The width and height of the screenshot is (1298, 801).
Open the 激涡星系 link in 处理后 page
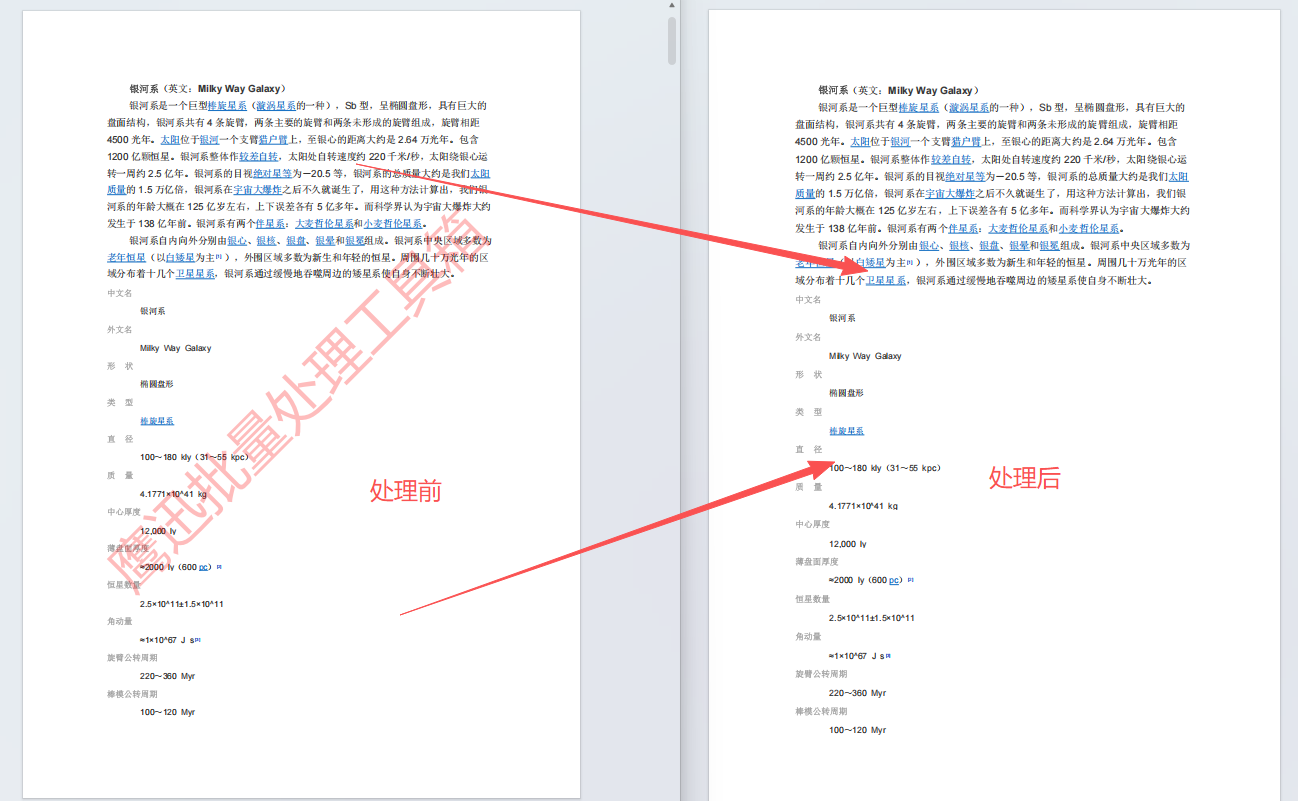click(x=968, y=107)
